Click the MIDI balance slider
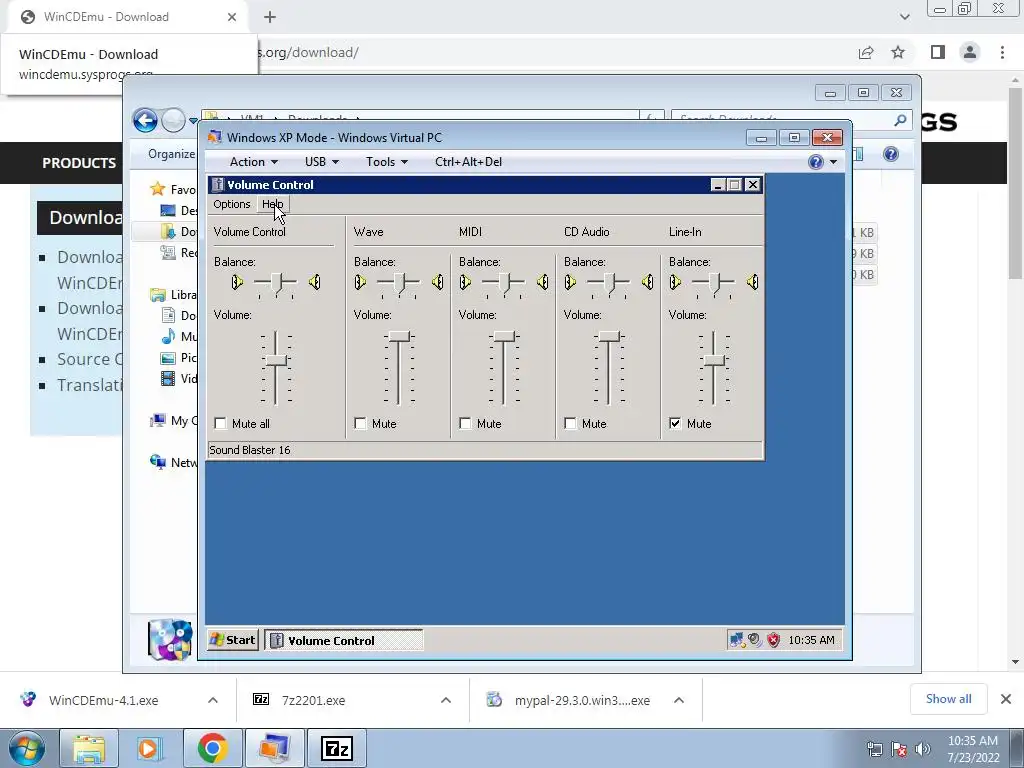The image size is (1024, 768). [x=504, y=283]
